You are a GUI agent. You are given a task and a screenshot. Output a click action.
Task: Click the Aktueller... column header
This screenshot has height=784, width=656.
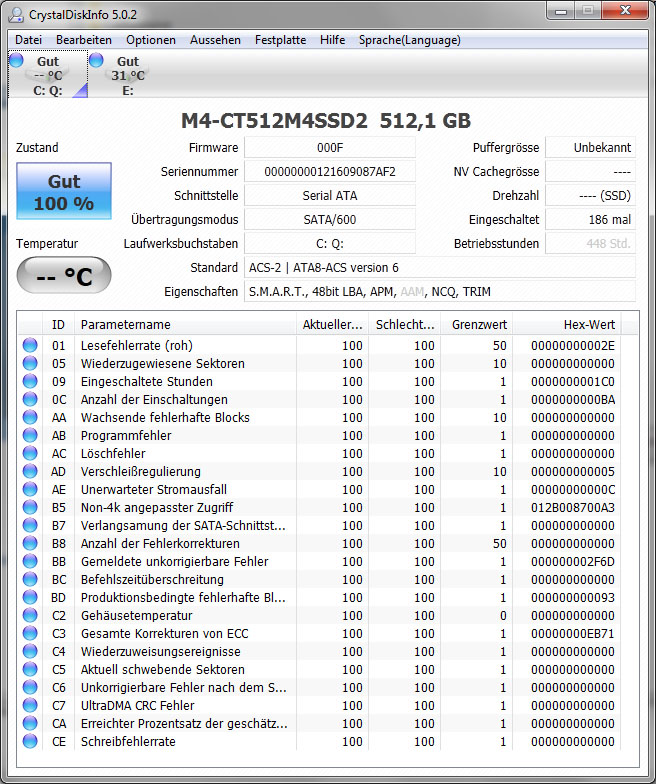(x=332, y=324)
